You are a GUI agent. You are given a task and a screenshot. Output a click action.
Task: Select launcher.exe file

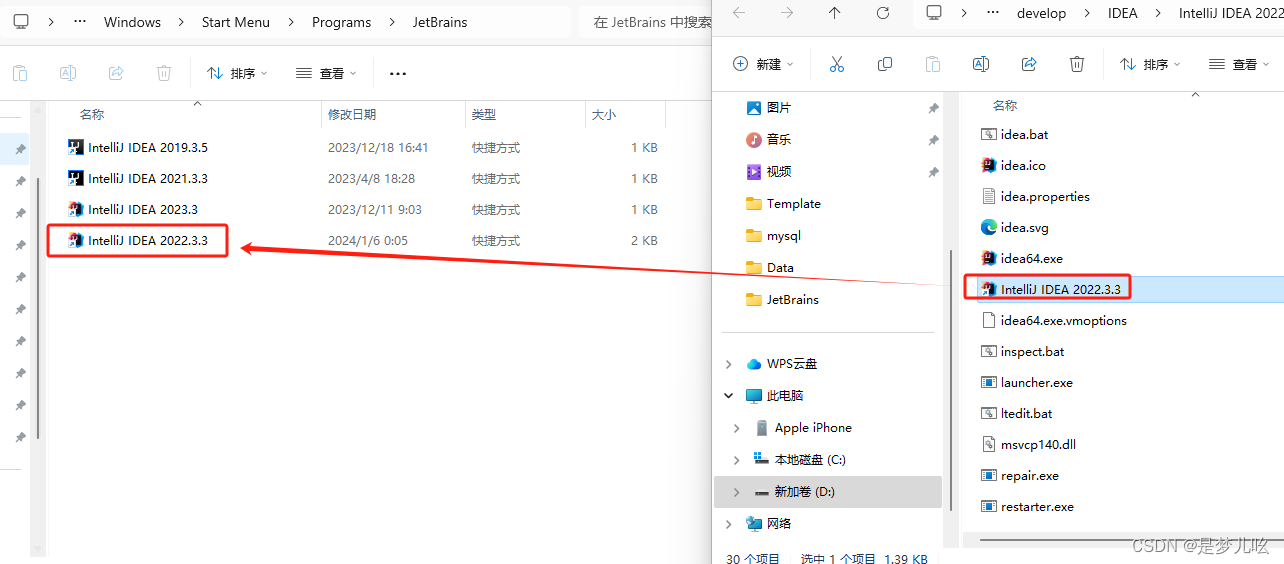coord(1027,382)
